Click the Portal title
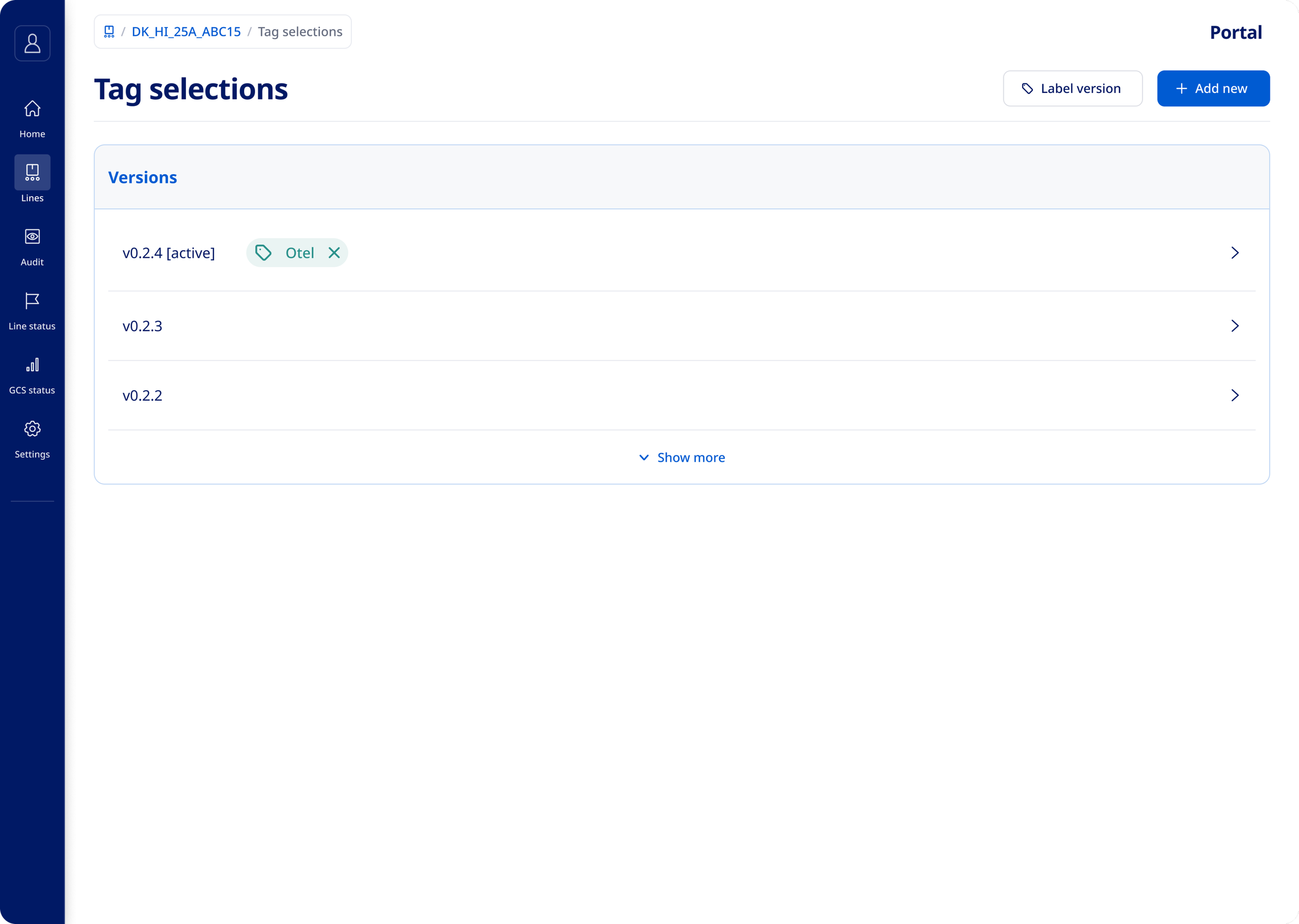The height and width of the screenshot is (924, 1299). 1235,32
